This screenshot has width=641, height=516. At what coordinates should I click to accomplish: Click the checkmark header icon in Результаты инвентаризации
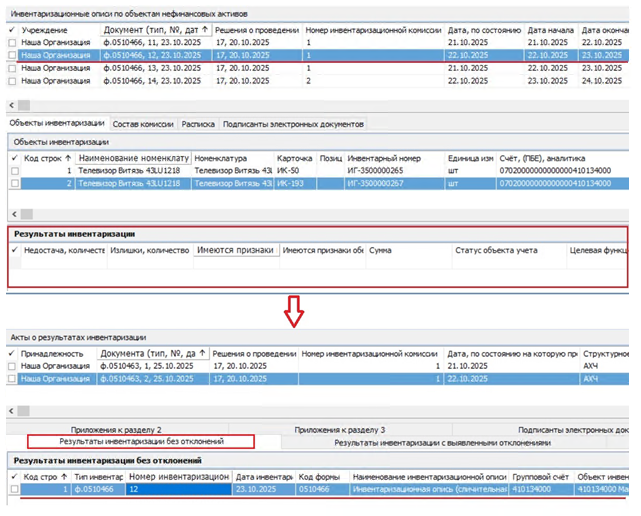[14, 250]
